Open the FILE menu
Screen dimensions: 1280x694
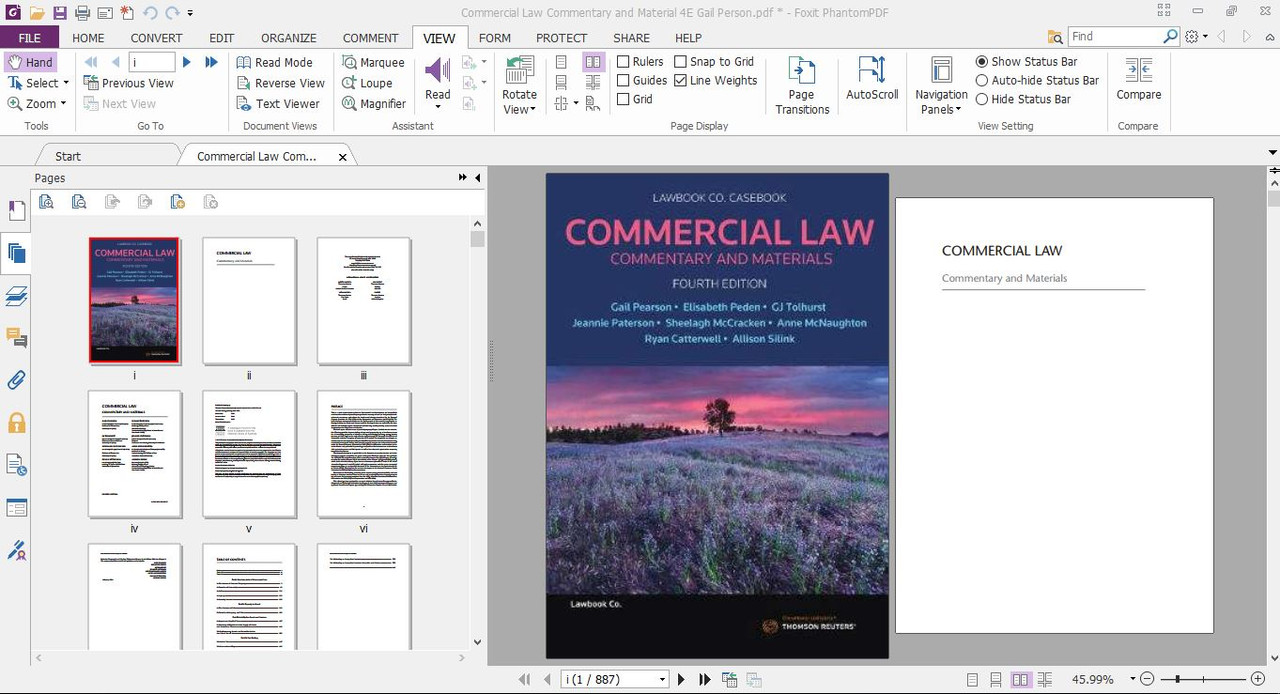coord(29,38)
